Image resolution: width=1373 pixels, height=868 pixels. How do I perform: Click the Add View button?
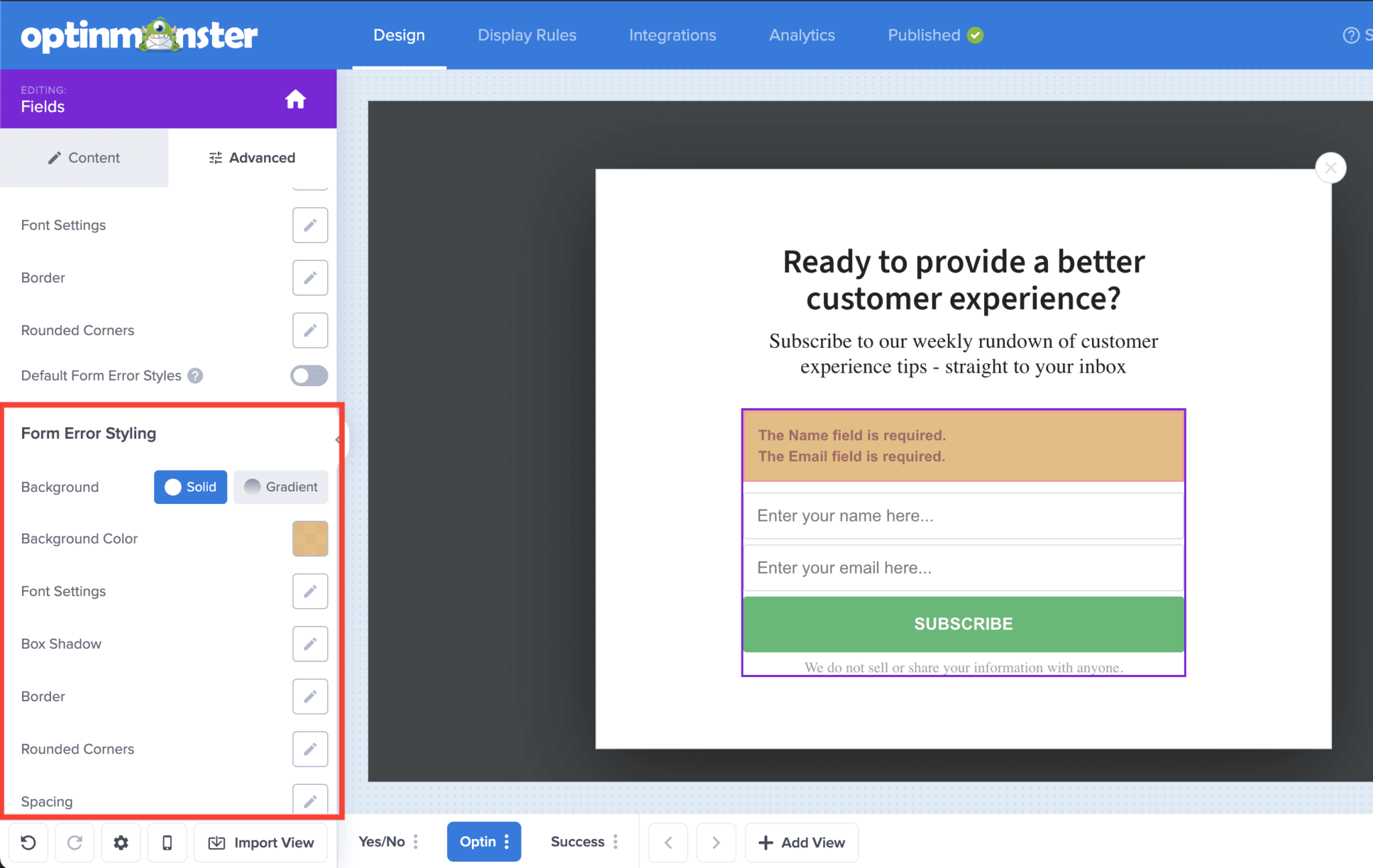(801, 843)
